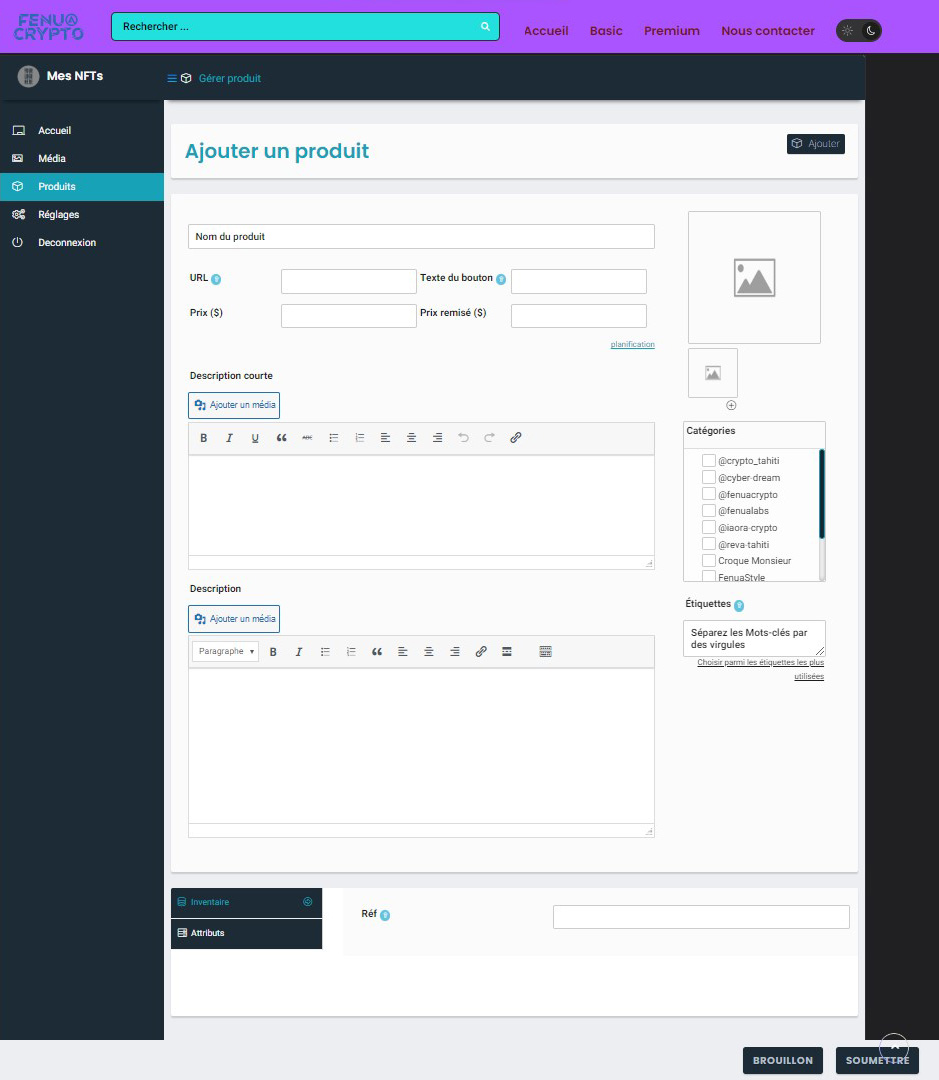This screenshot has height=1080, width=939.
Task: Click Ajouter un média above Description courte editor
Action: 234,405
